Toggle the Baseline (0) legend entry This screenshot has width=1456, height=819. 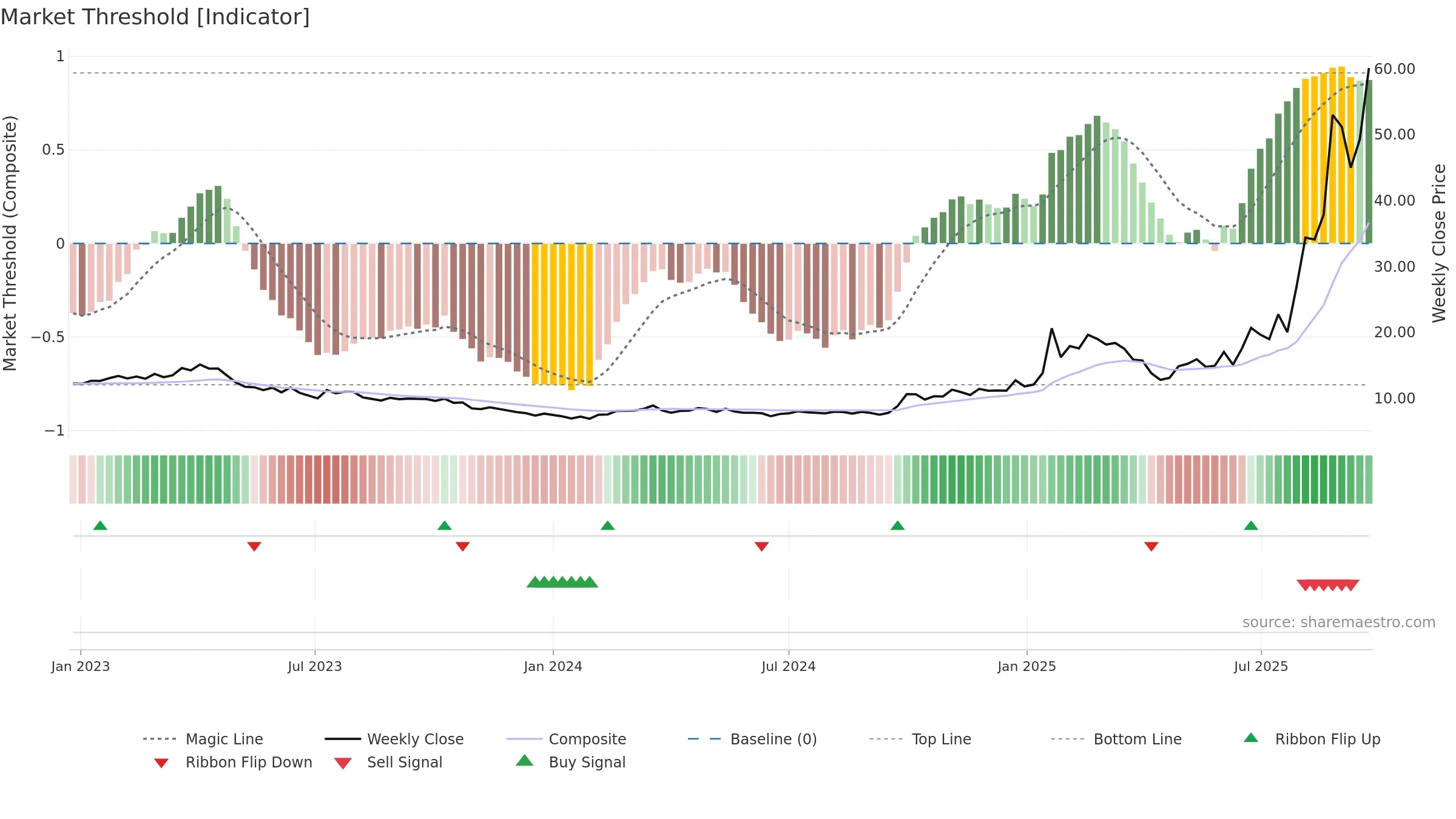pos(752,739)
